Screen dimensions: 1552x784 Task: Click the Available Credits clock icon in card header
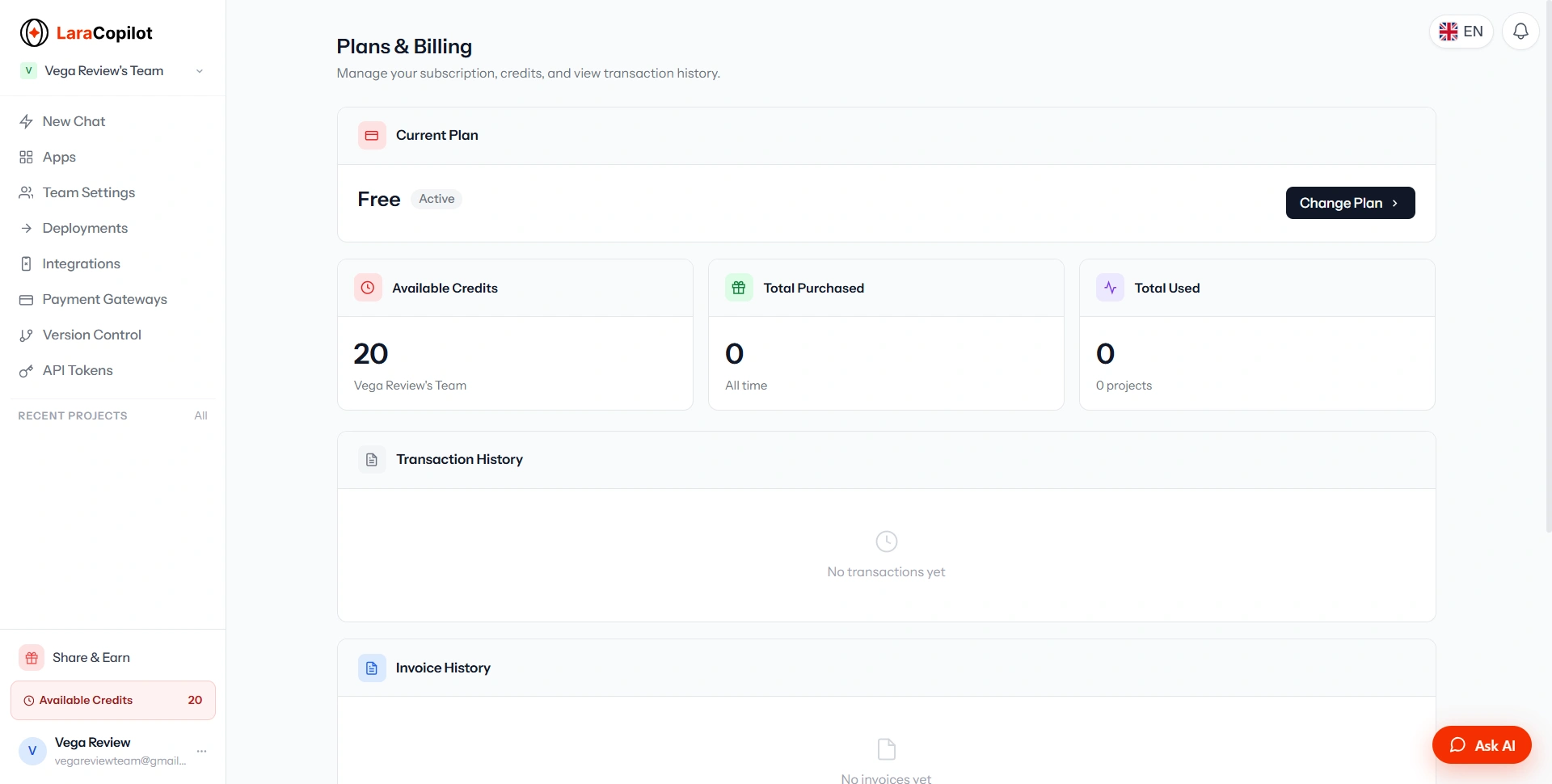coord(368,288)
